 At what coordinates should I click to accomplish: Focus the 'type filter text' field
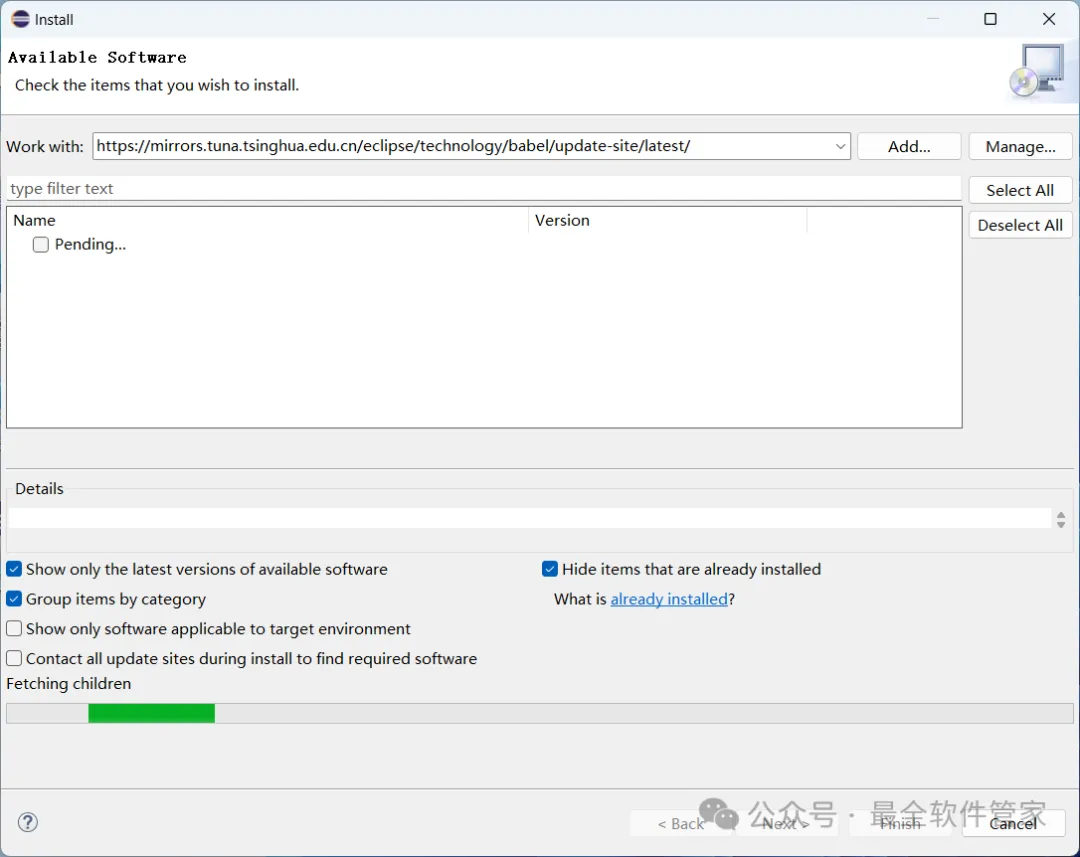(483, 189)
